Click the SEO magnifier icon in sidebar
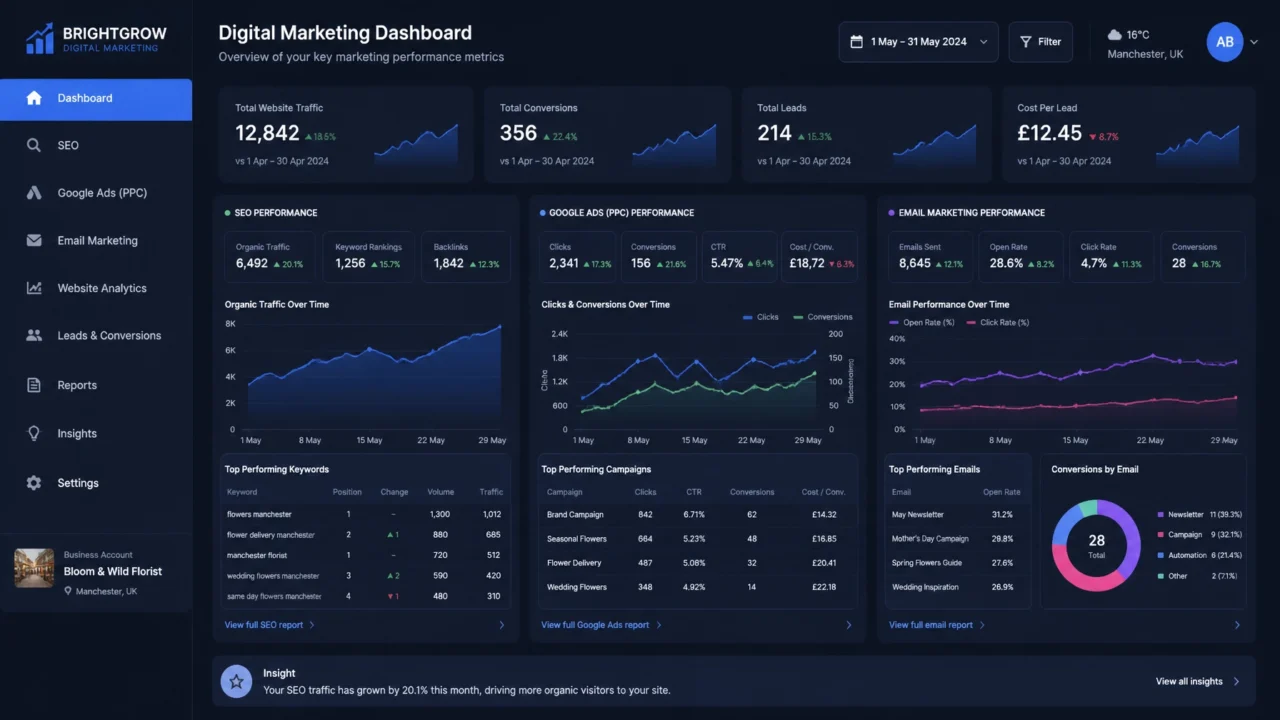 pos(34,145)
